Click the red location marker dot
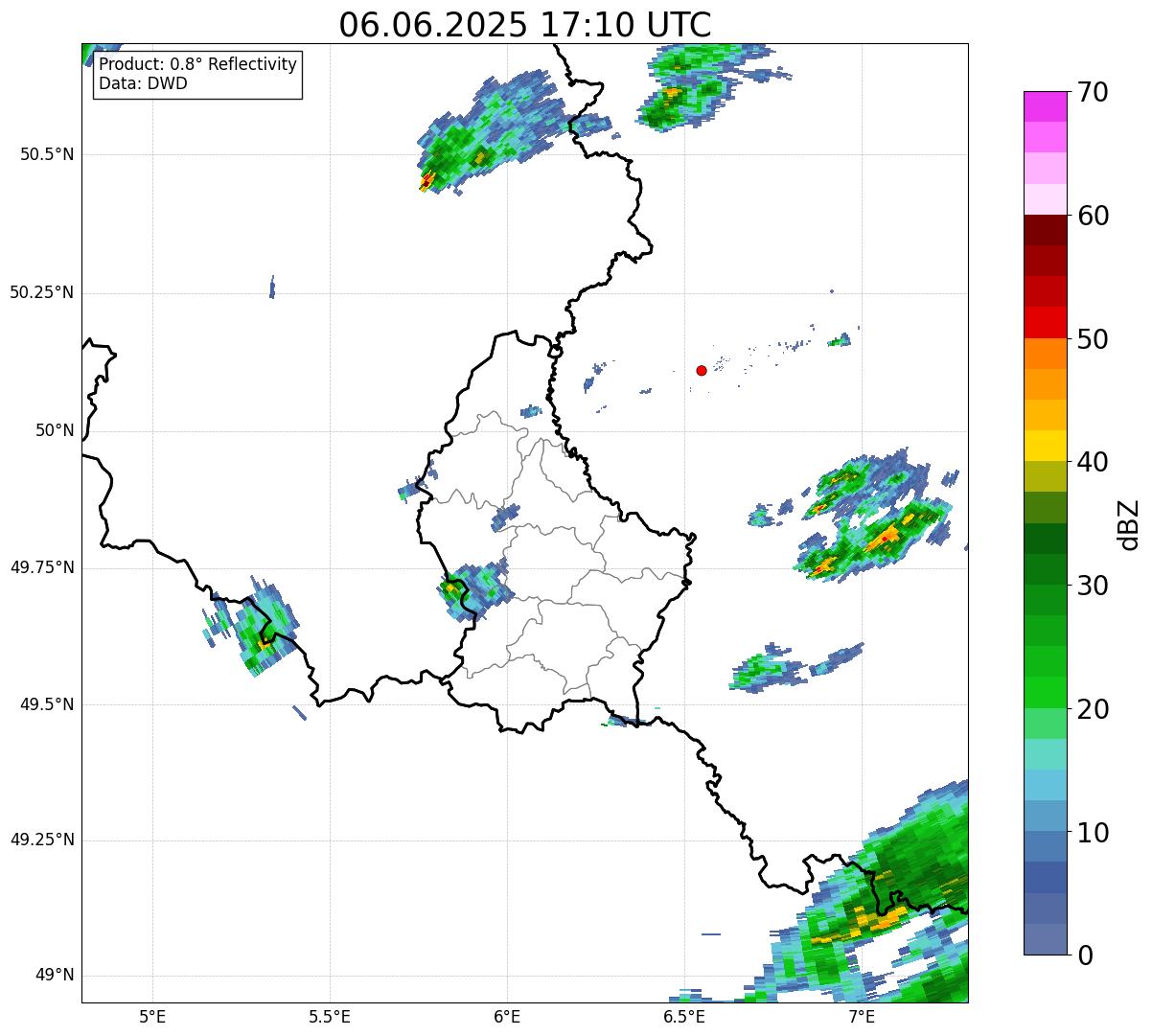This screenshot has width=1152, height=1036. [x=702, y=370]
